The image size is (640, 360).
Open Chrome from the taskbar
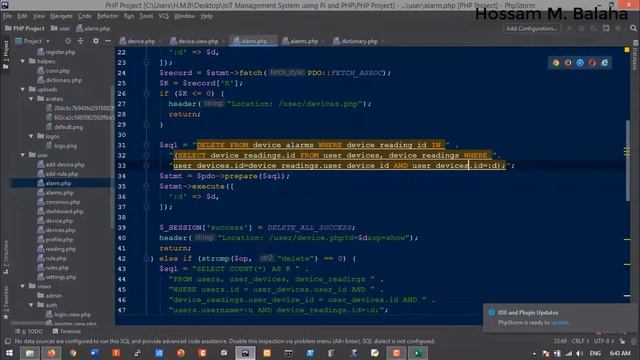click(73, 353)
